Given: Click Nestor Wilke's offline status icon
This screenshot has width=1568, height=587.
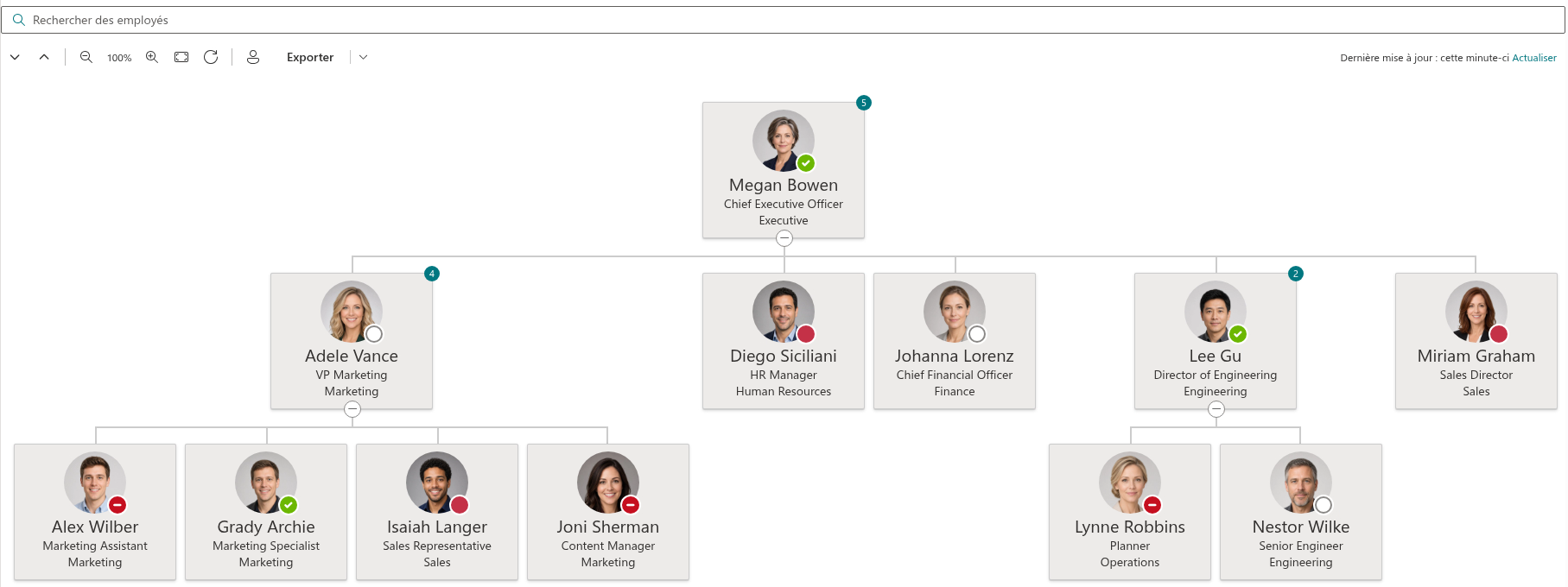Looking at the screenshot, I should [1324, 505].
